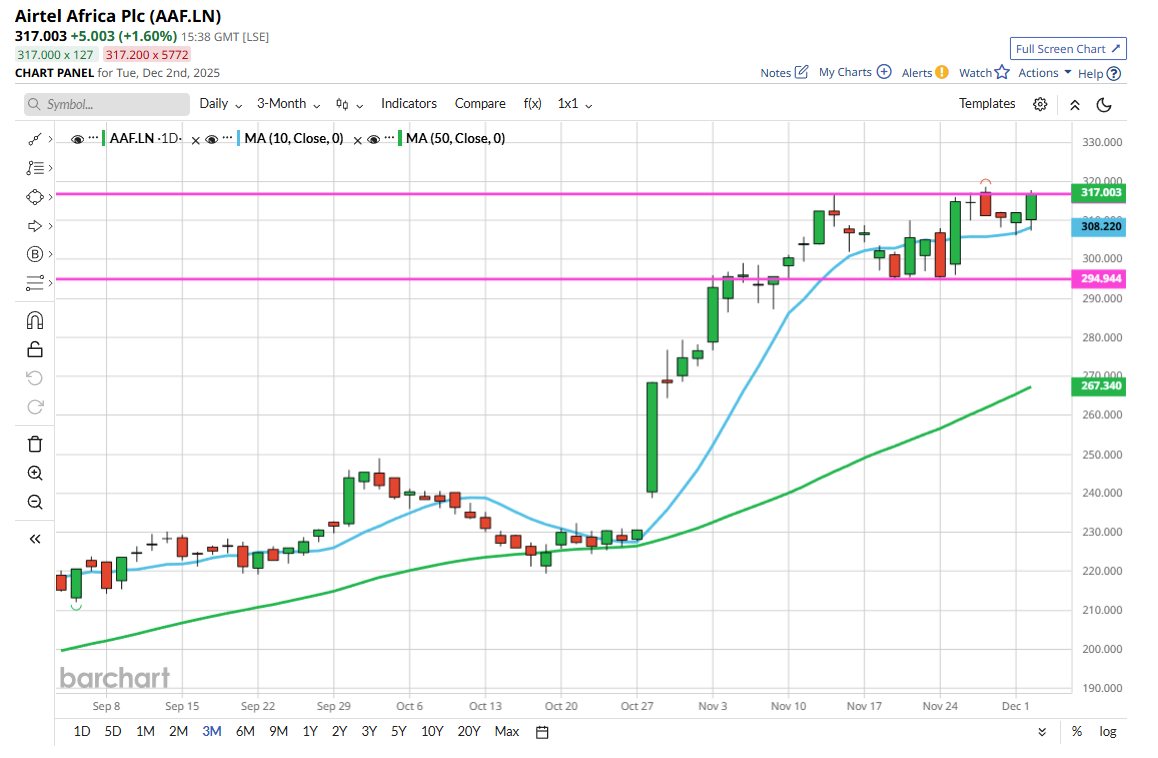Zoom out using the minus magnifier
The image size is (1158, 758).
coord(35,502)
